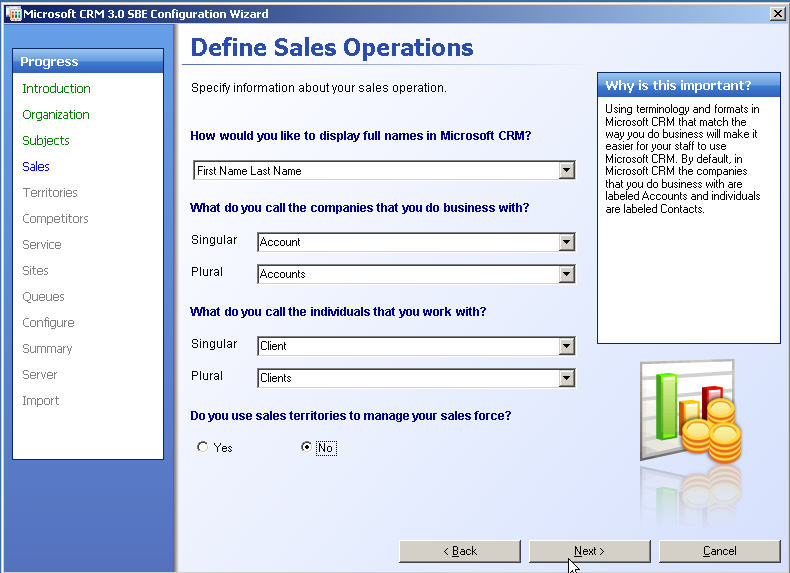Open the individuals Singular dropdown showing Client

click(566, 346)
